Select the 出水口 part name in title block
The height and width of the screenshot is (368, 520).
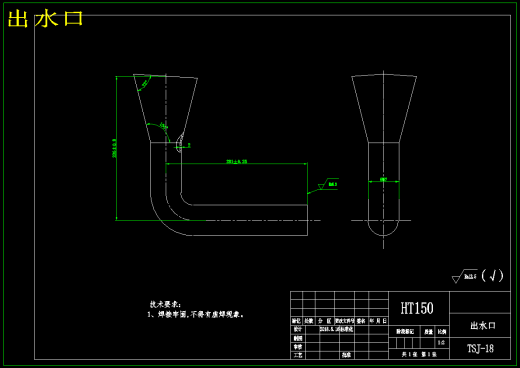click(x=483, y=325)
